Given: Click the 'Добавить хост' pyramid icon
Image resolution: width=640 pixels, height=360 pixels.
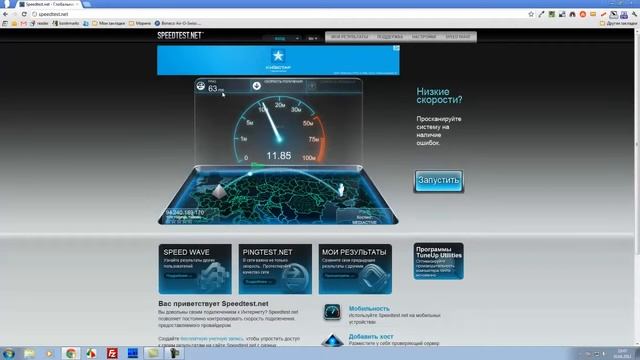Looking at the screenshot, I should [x=332, y=340].
